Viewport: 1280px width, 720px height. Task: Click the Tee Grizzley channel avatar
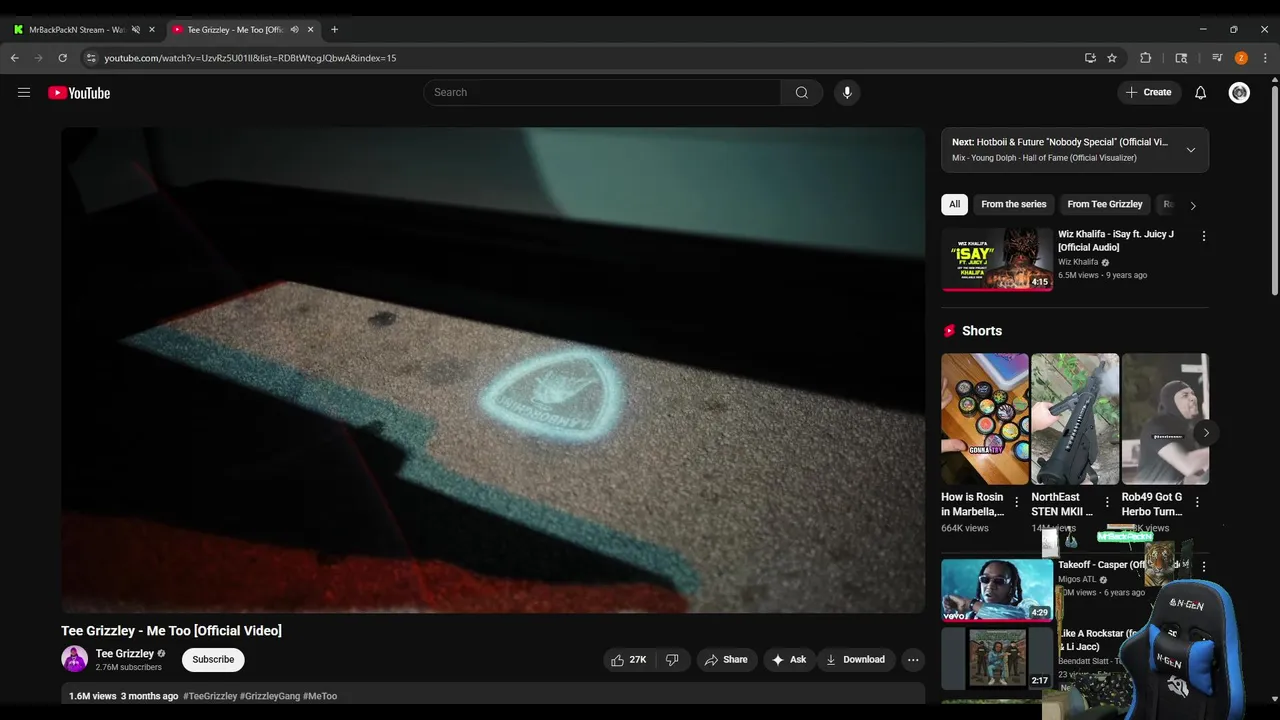(x=75, y=659)
